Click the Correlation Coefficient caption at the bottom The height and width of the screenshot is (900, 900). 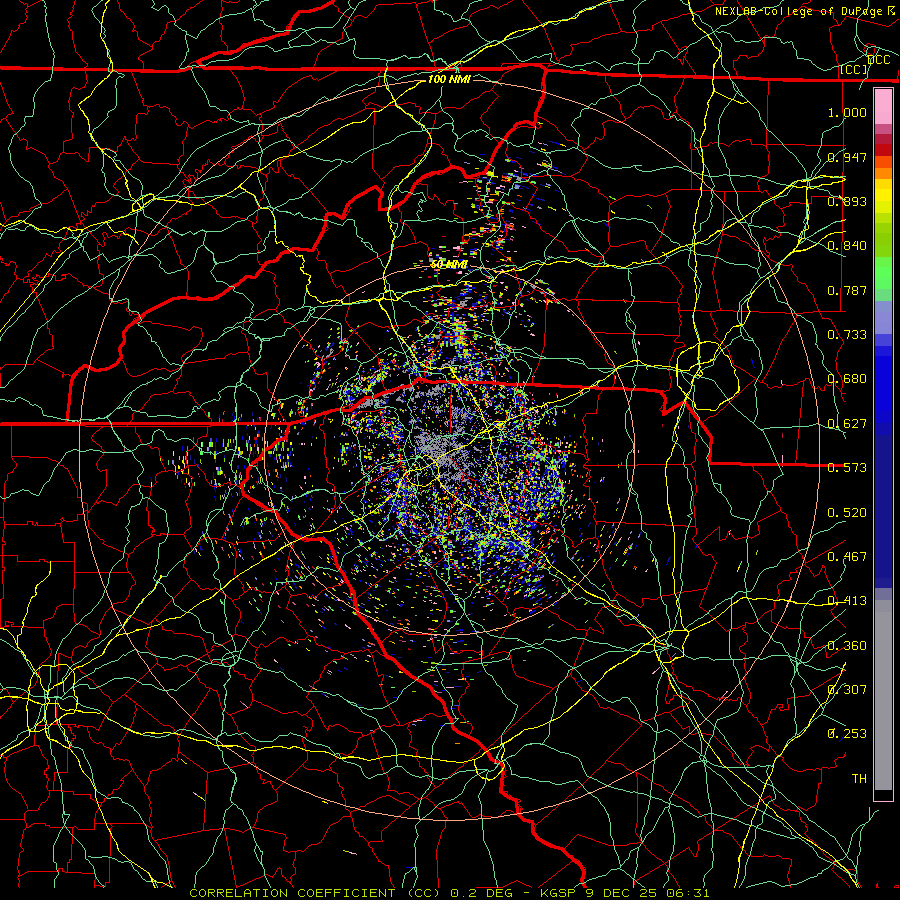(x=449, y=893)
